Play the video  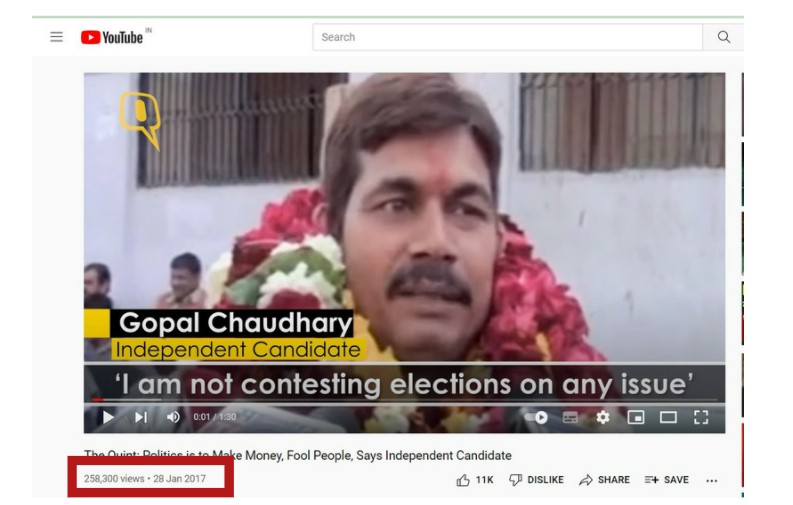pyautogui.click(x=108, y=417)
